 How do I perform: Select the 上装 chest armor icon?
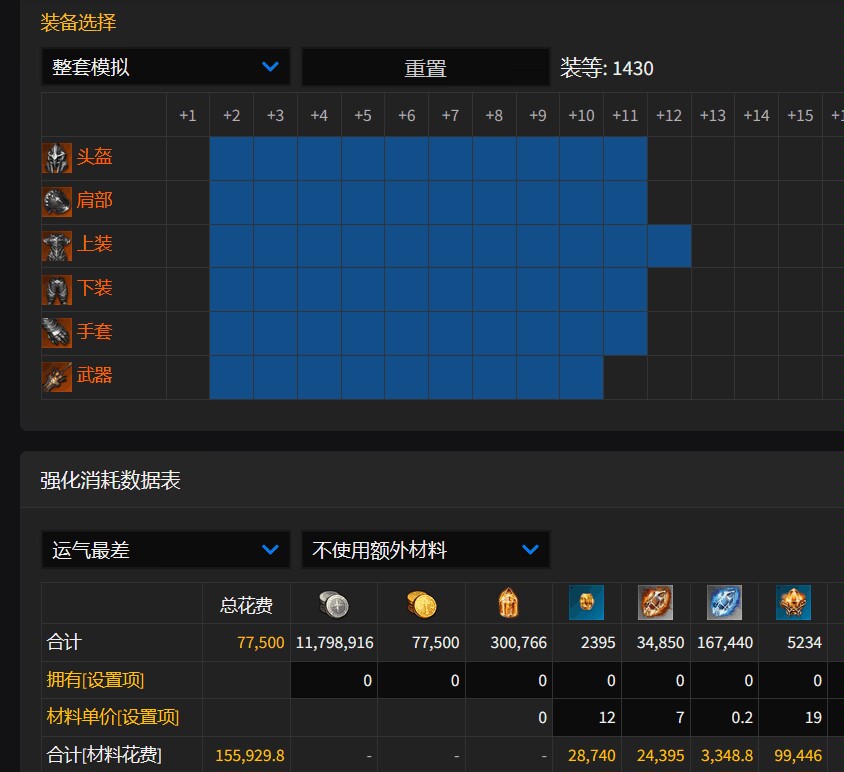click(x=57, y=245)
